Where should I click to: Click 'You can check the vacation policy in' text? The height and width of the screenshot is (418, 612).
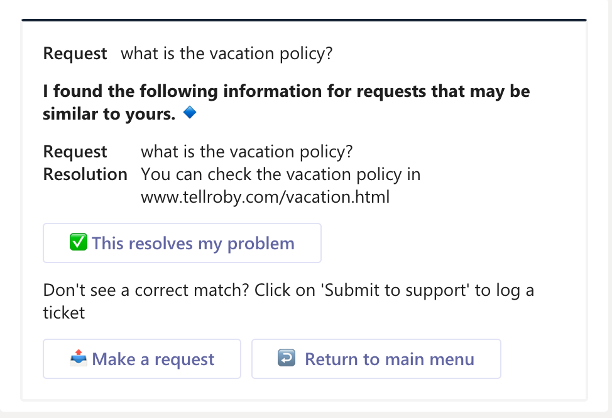pos(281,174)
